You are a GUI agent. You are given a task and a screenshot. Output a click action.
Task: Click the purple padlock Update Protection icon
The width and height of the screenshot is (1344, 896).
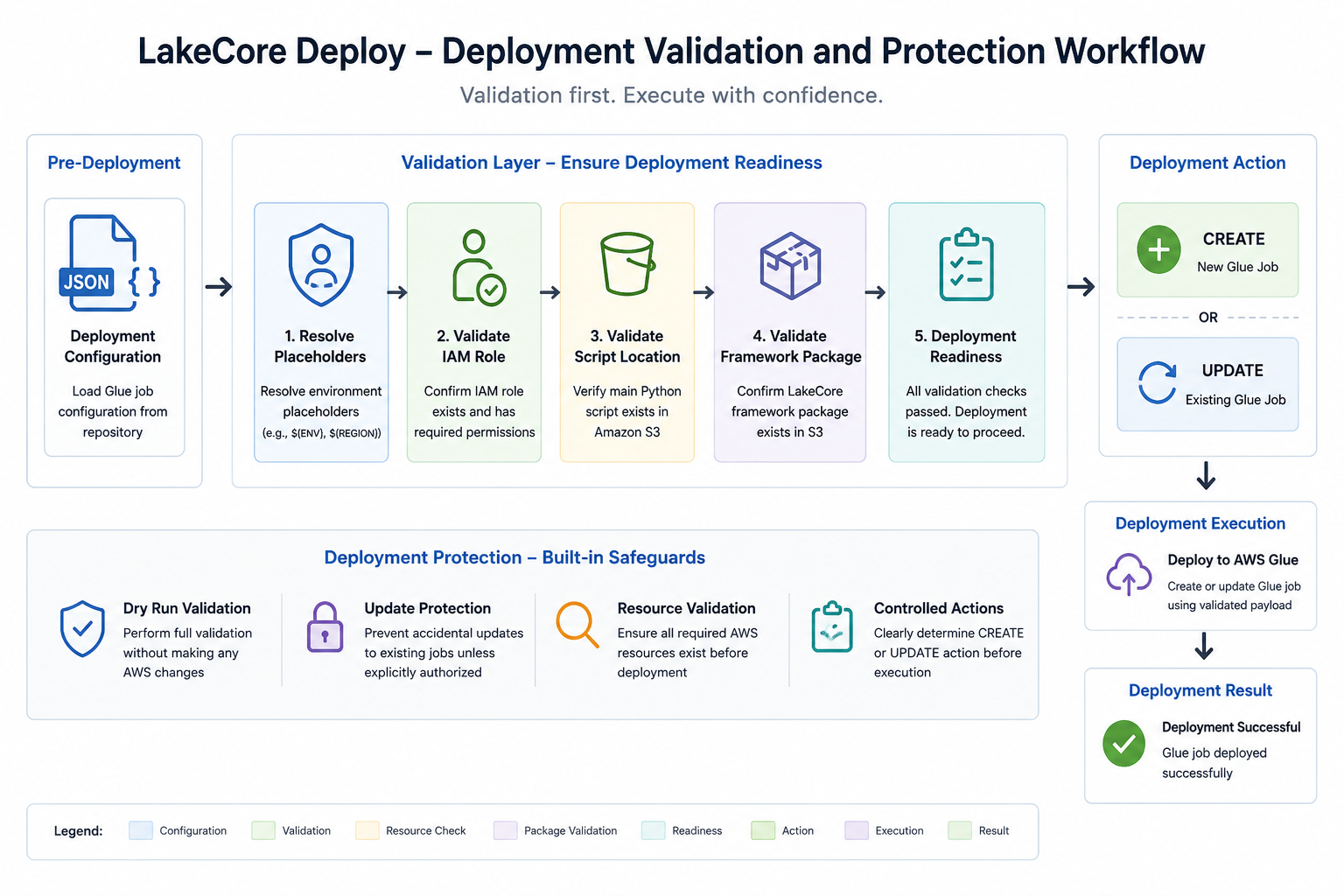[325, 627]
